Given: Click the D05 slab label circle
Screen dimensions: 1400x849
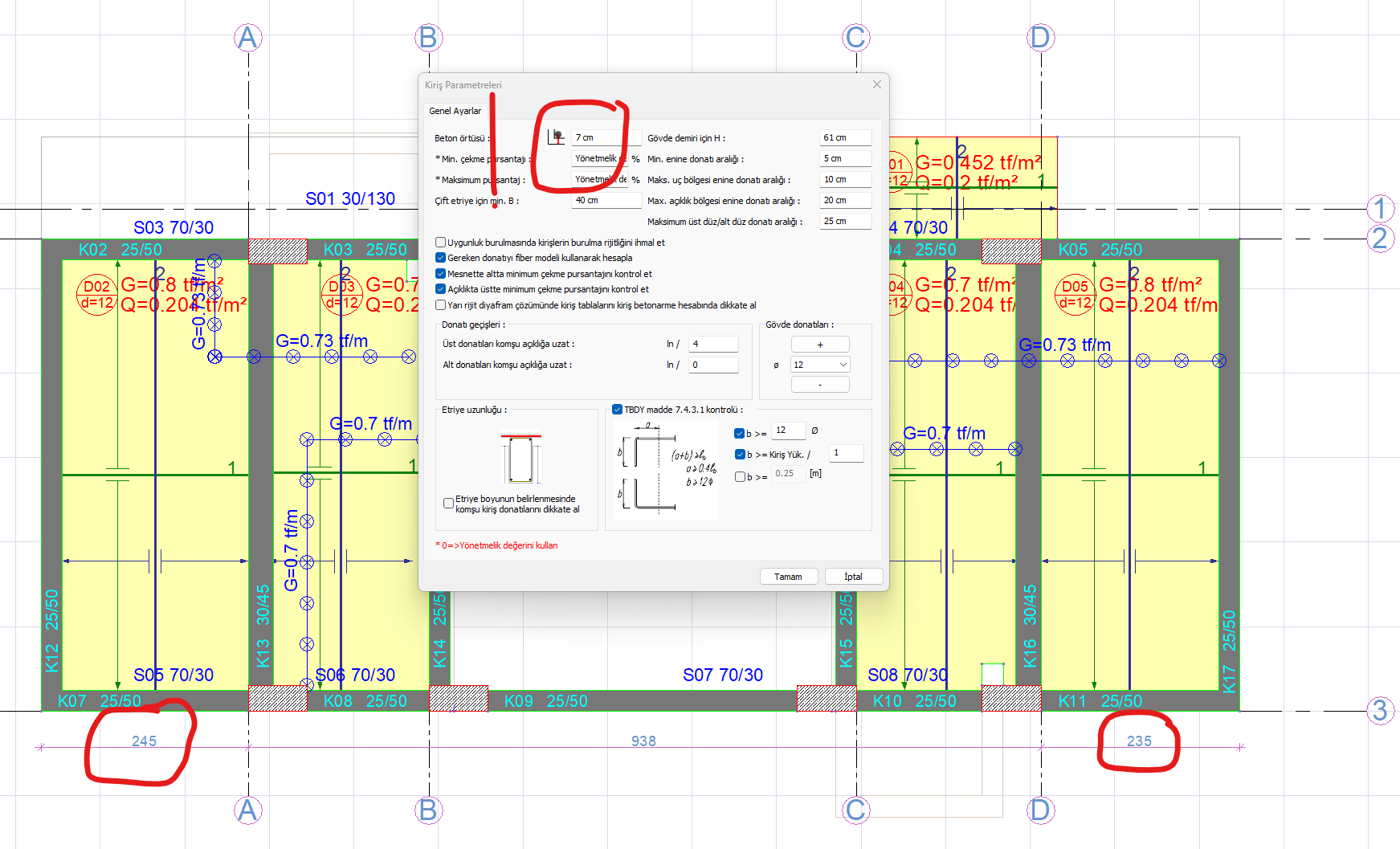Looking at the screenshot, I should [x=1075, y=295].
